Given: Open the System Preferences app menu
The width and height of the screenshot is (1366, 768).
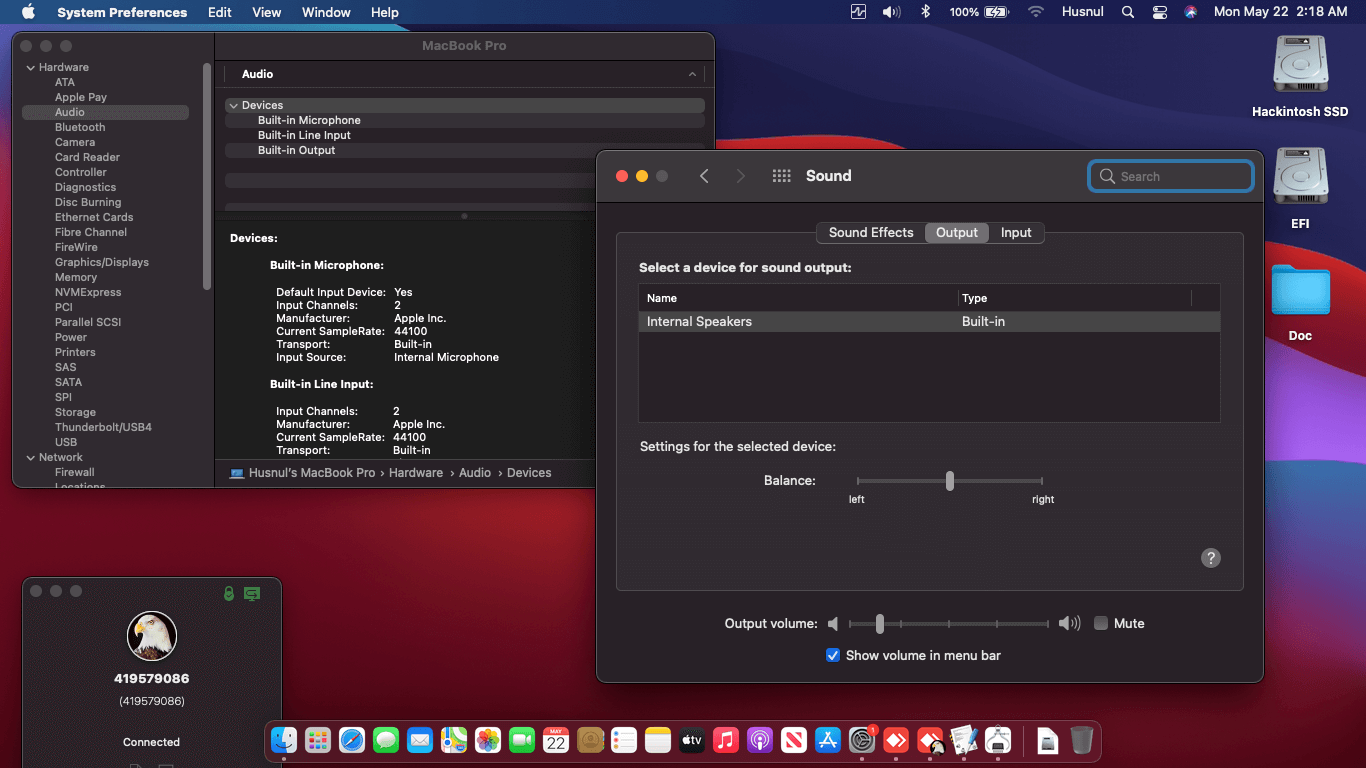Looking at the screenshot, I should point(122,12).
